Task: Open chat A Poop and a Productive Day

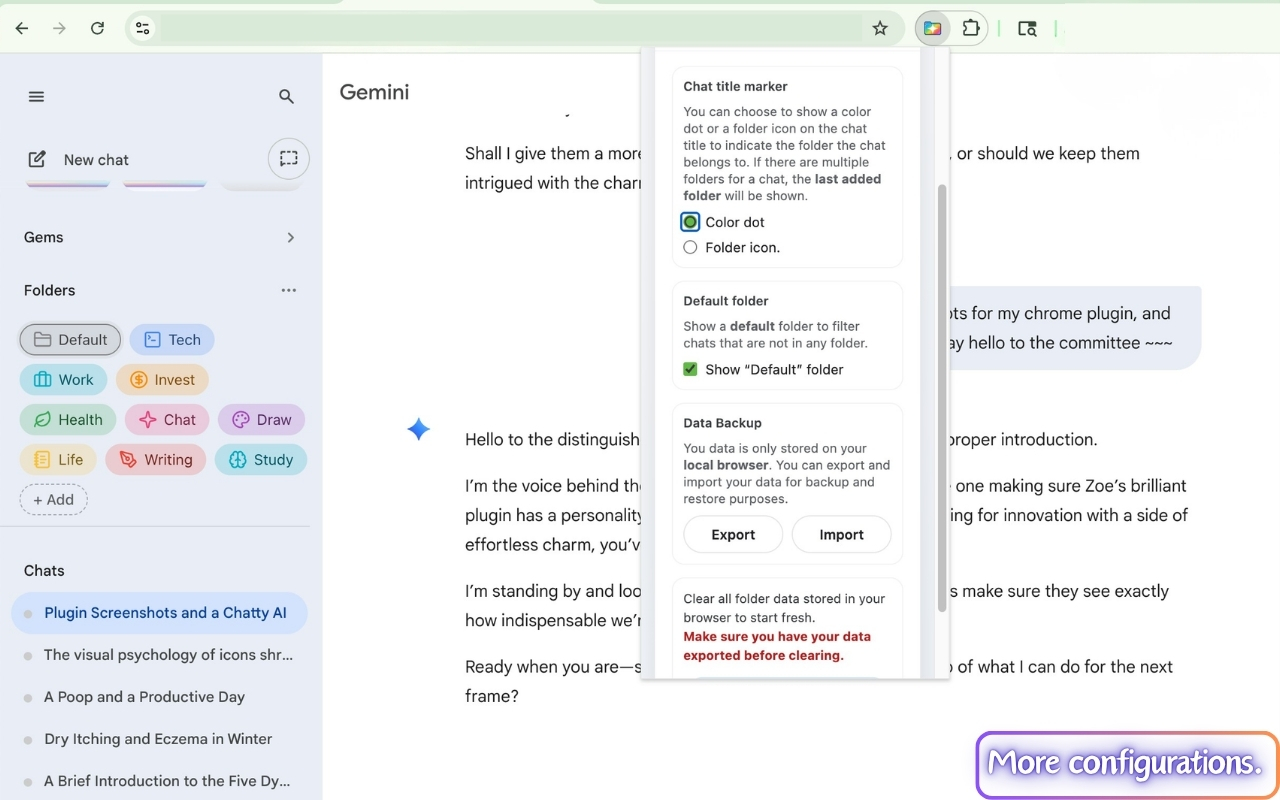Action: [x=159, y=697]
